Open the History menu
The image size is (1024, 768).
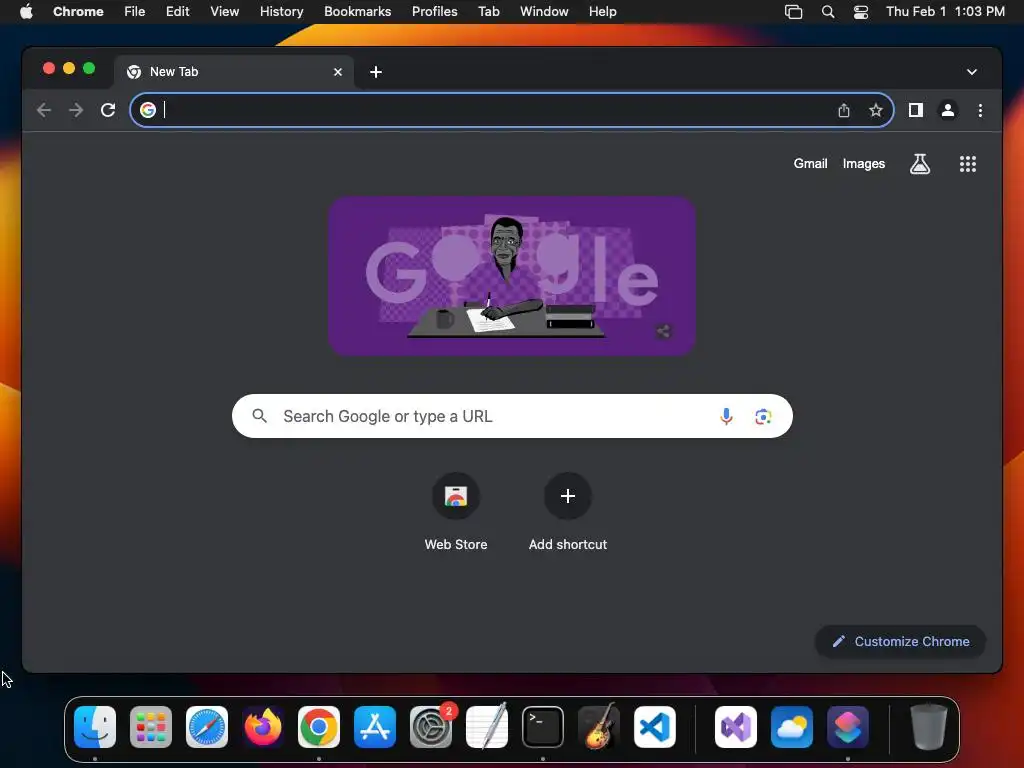click(x=281, y=12)
